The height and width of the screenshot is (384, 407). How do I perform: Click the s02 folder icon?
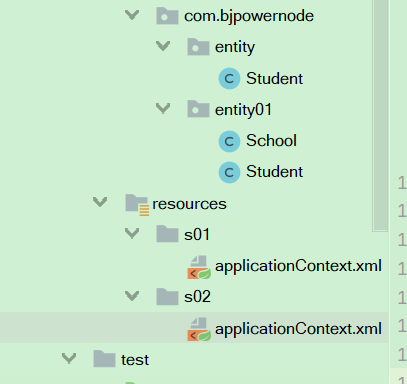[167, 297]
